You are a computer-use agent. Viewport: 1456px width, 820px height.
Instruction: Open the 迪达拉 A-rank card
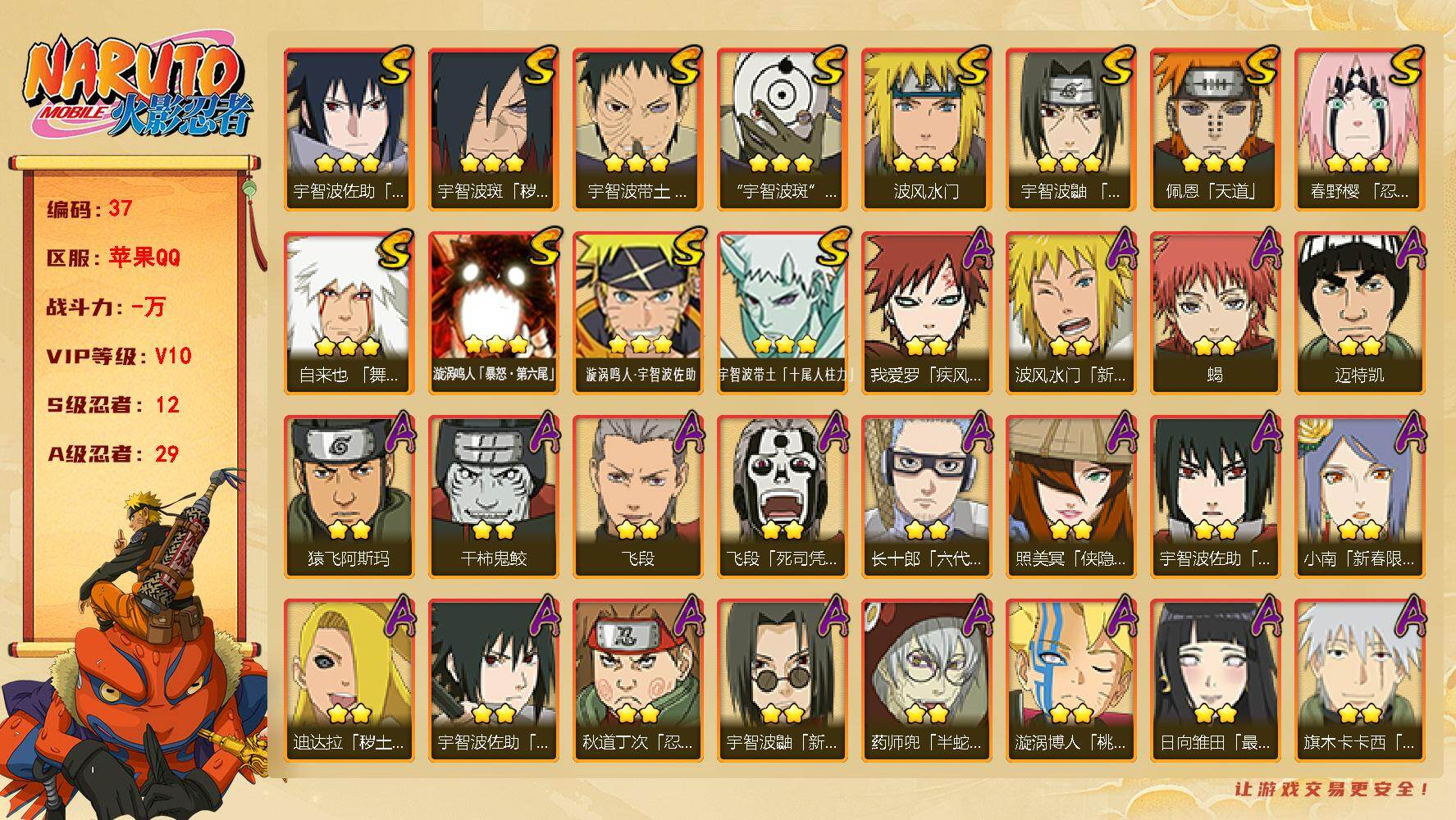349,681
